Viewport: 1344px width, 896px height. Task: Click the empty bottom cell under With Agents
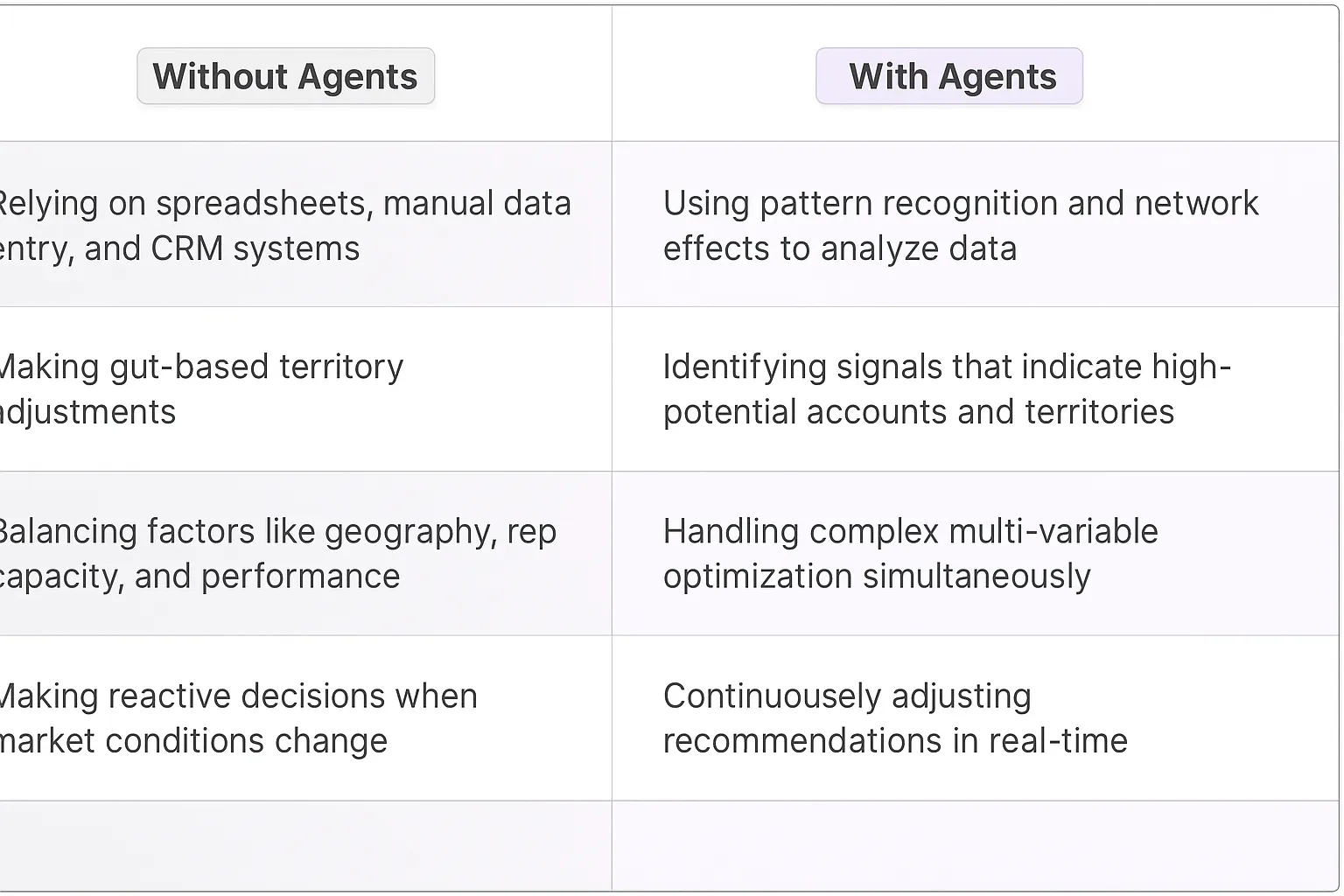click(975, 845)
